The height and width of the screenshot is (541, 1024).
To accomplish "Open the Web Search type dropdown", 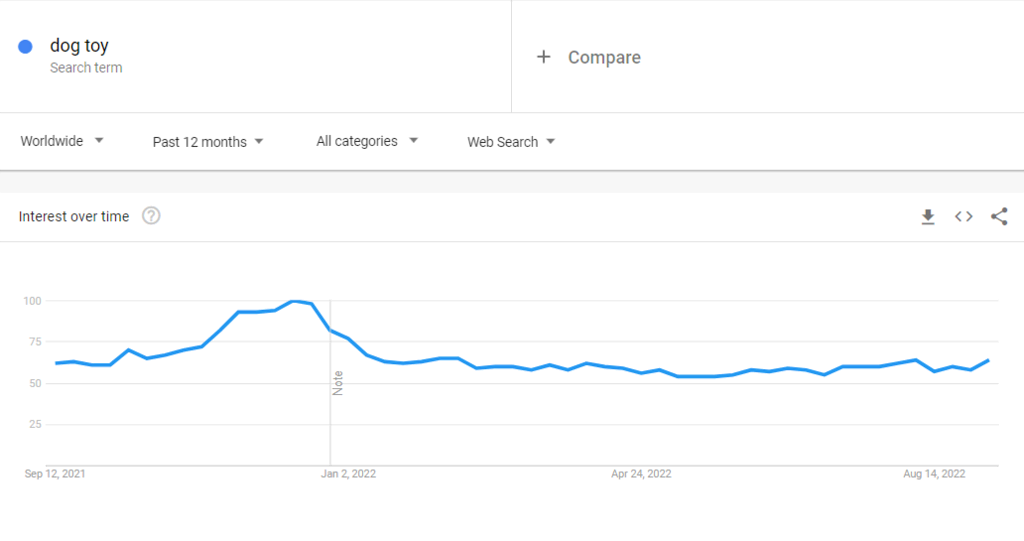I will click(511, 142).
